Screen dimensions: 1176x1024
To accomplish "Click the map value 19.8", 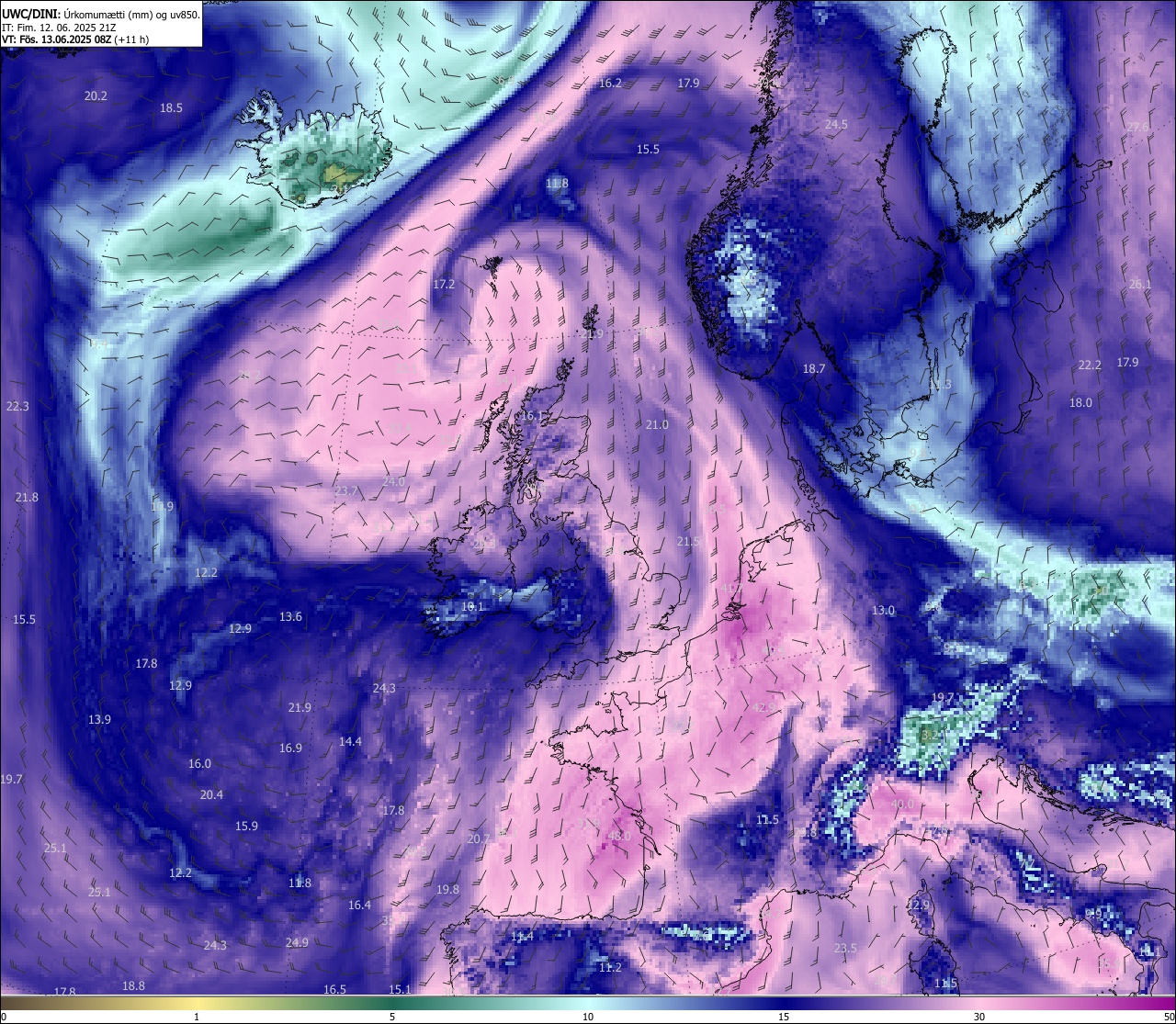I will (447, 890).
